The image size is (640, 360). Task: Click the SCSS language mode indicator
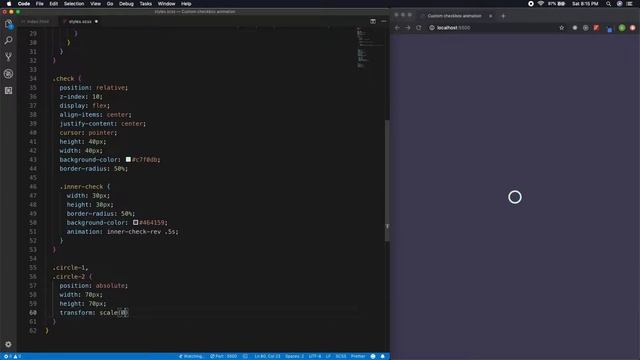[341, 356]
